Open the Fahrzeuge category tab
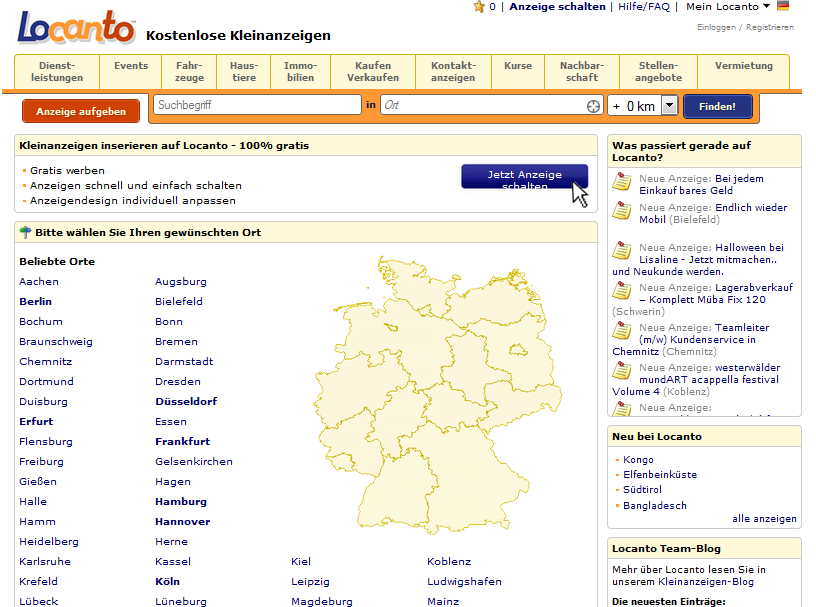 (189, 72)
